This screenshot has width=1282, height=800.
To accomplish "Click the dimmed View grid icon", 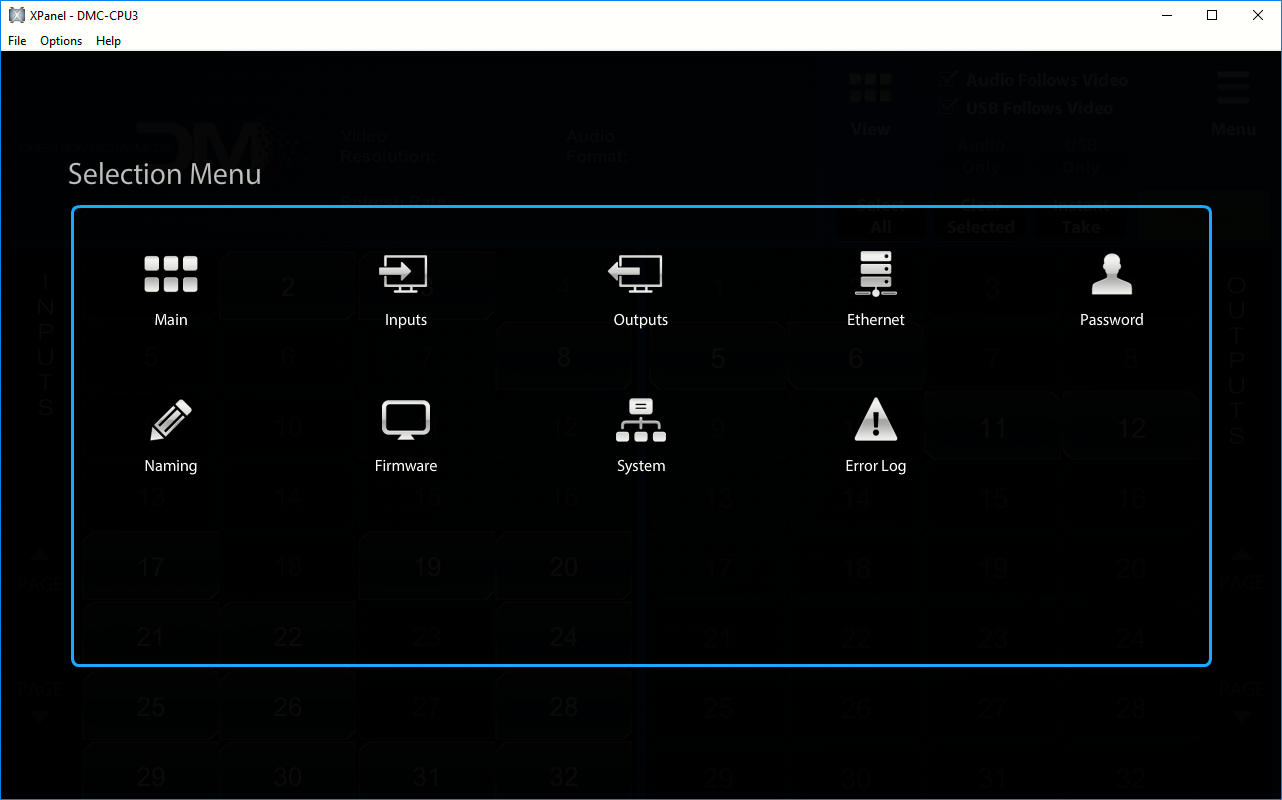I will point(870,89).
